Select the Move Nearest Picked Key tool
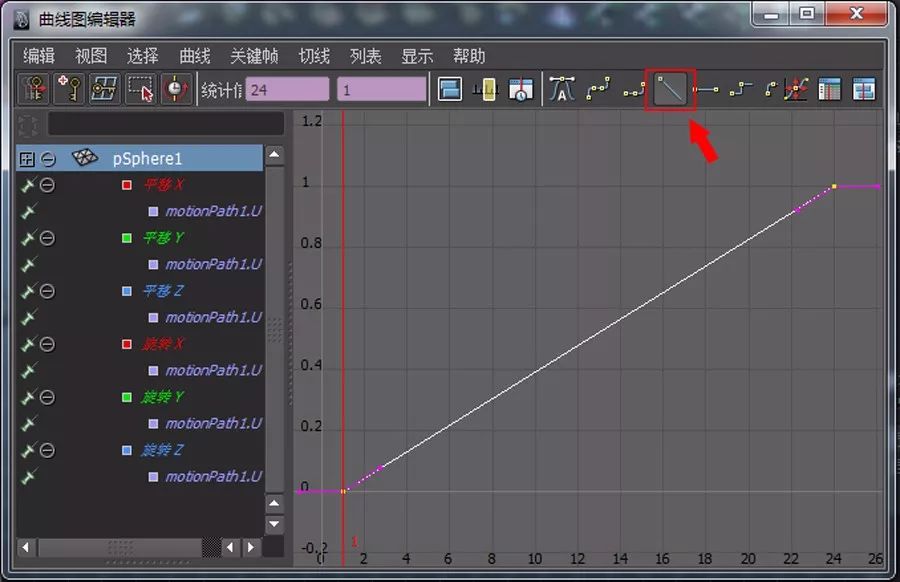Viewport: 900px width, 582px height. 34,89
